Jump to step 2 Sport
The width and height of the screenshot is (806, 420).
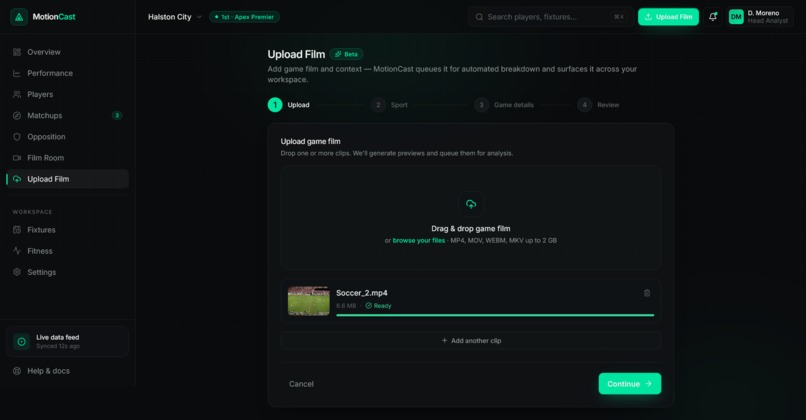pyautogui.click(x=389, y=105)
